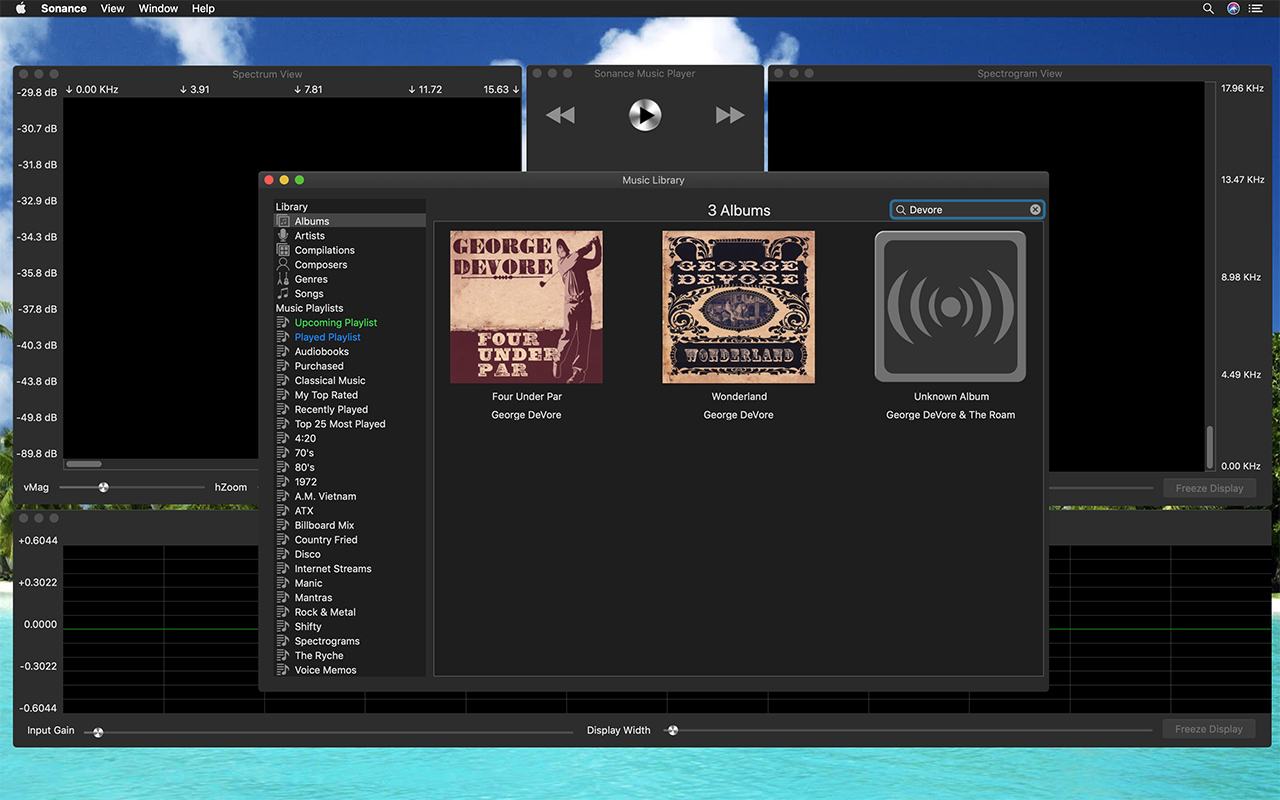The width and height of the screenshot is (1280, 800).
Task: Click the Four Under Par album title text
Action: [x=527, y=397]
